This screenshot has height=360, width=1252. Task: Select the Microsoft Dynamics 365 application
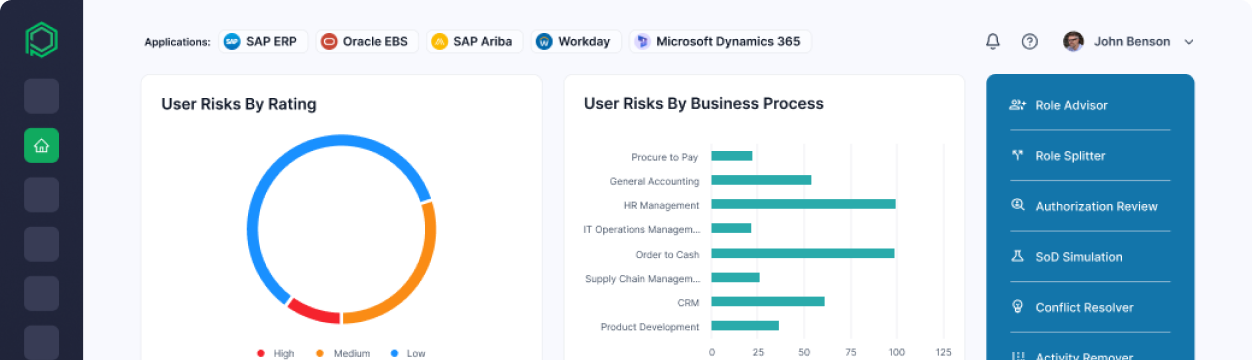(x=719, y=41)
